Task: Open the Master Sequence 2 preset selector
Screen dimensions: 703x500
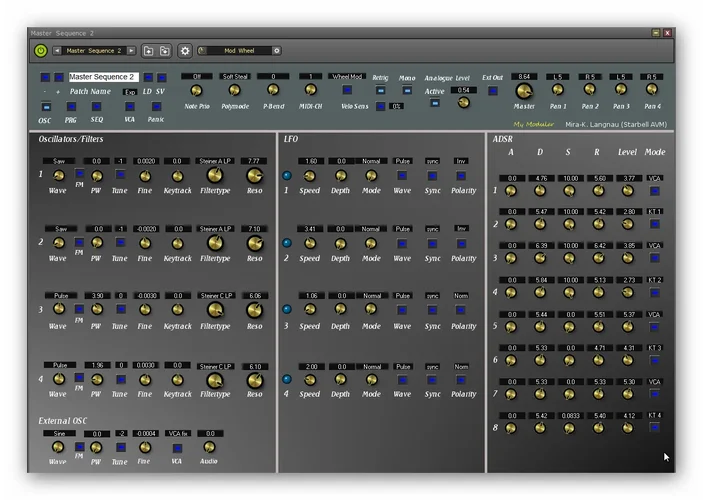Action: [93, 50]
